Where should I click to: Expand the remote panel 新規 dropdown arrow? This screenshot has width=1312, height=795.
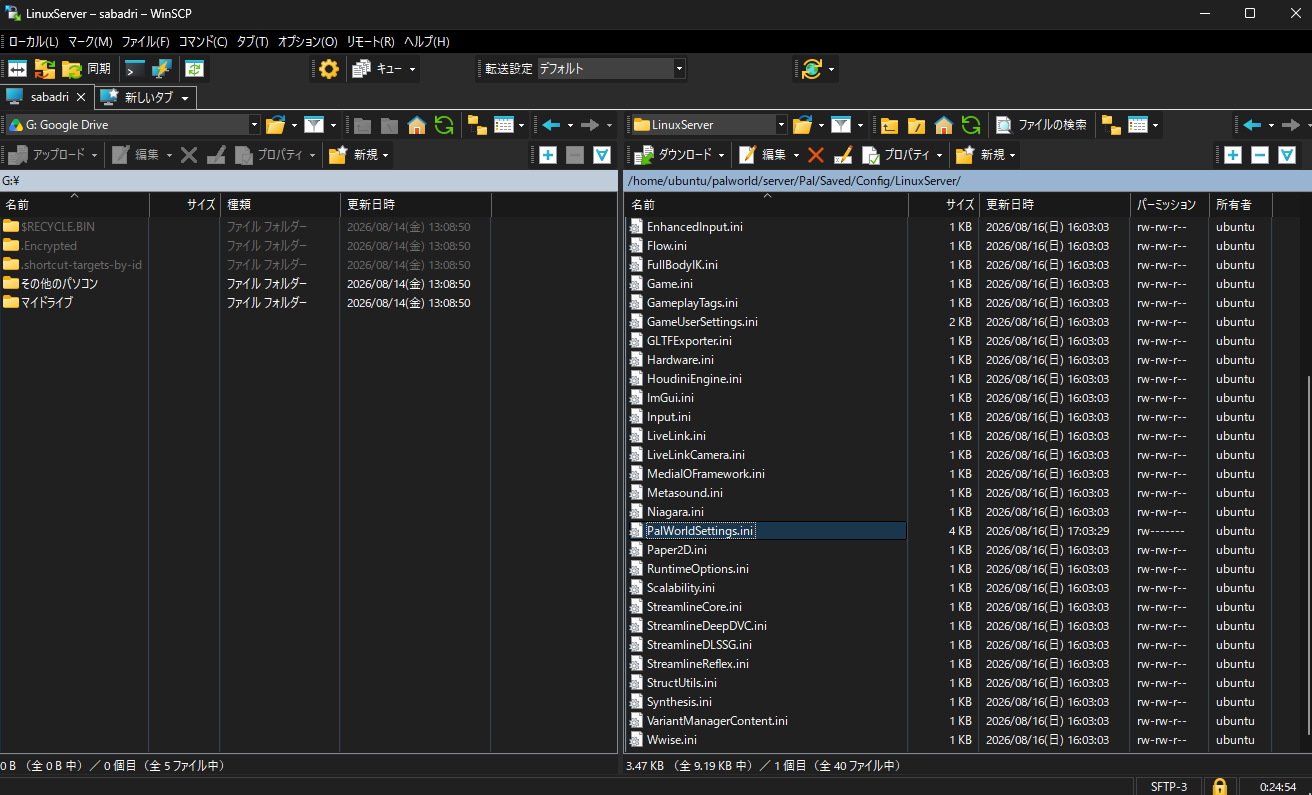[1012, 155]
